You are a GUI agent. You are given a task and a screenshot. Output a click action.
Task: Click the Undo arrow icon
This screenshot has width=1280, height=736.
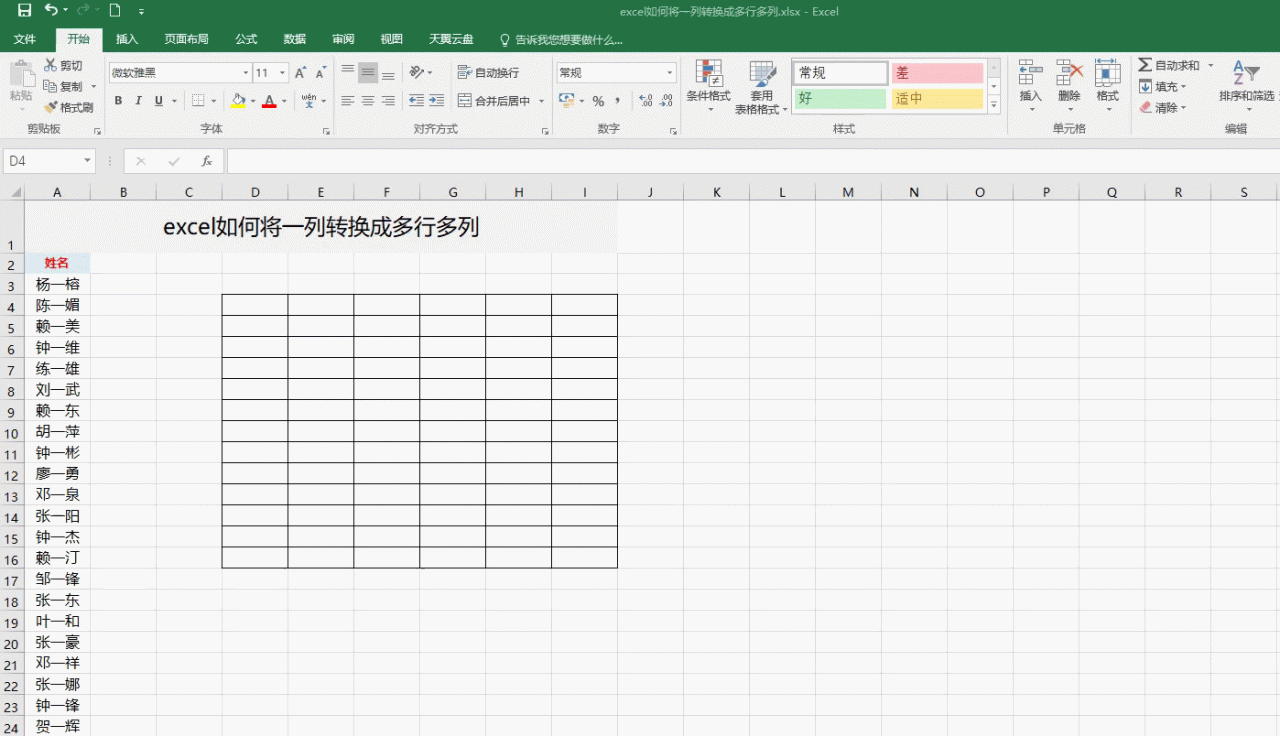51,11
